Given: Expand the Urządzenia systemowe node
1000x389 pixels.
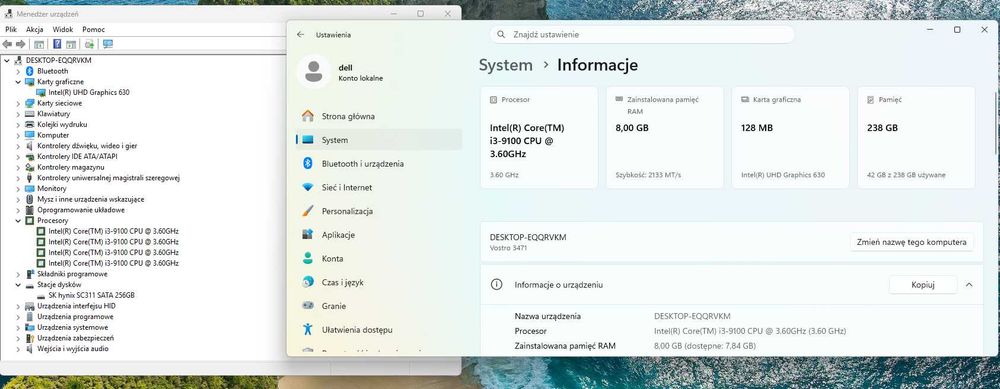Looking at the screenshot, I should point(18,327).
